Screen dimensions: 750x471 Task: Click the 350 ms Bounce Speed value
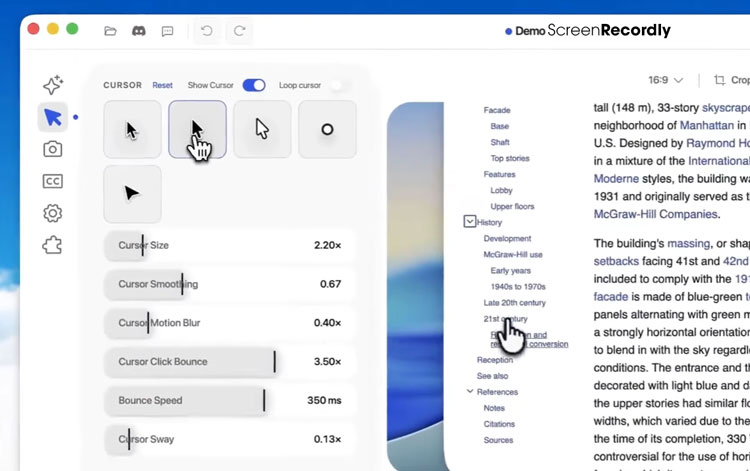324,400
